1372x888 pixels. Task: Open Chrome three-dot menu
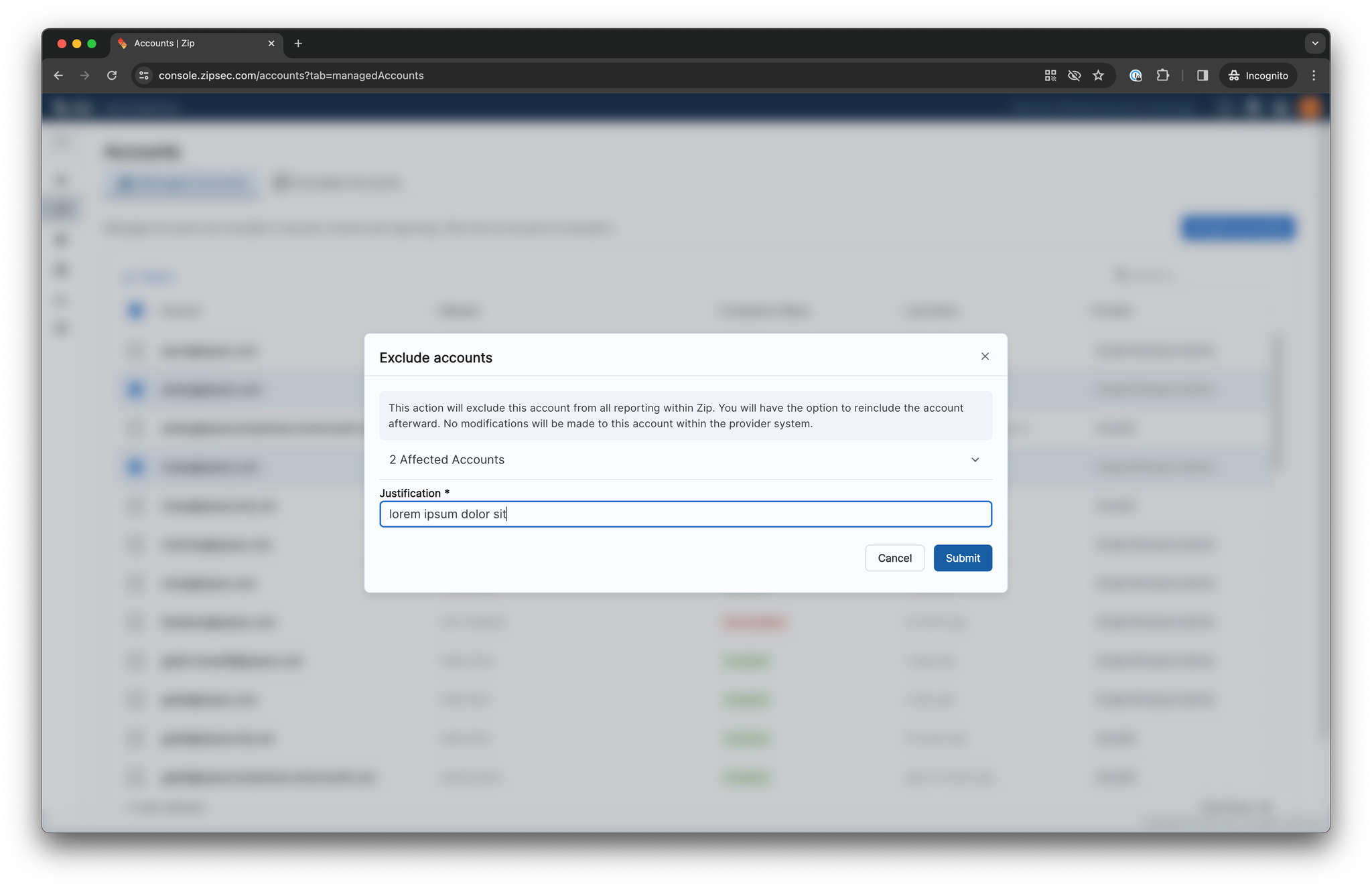pyautogui.click(x=1314, y=76)
